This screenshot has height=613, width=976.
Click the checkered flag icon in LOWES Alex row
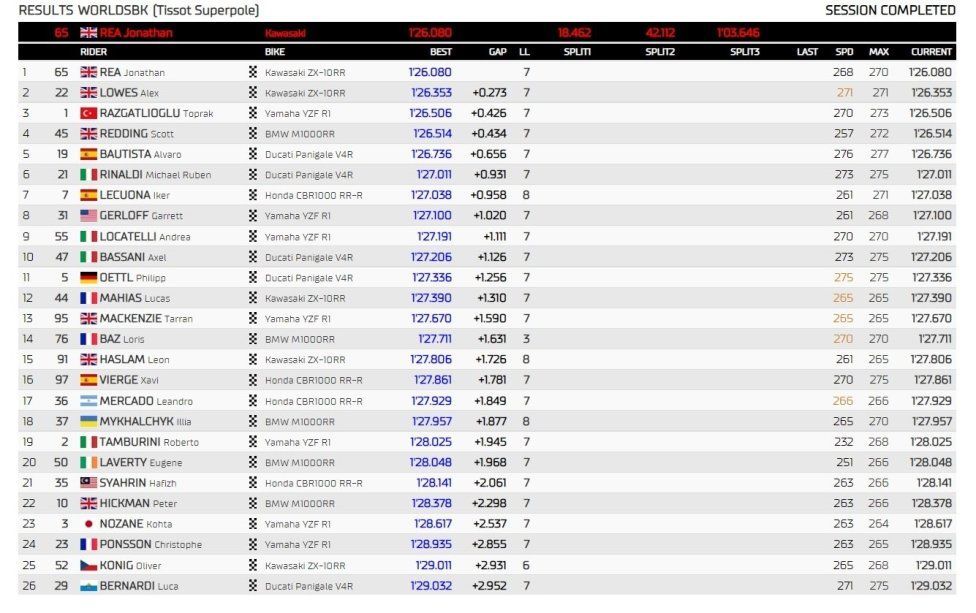click(x=253, y=93)
